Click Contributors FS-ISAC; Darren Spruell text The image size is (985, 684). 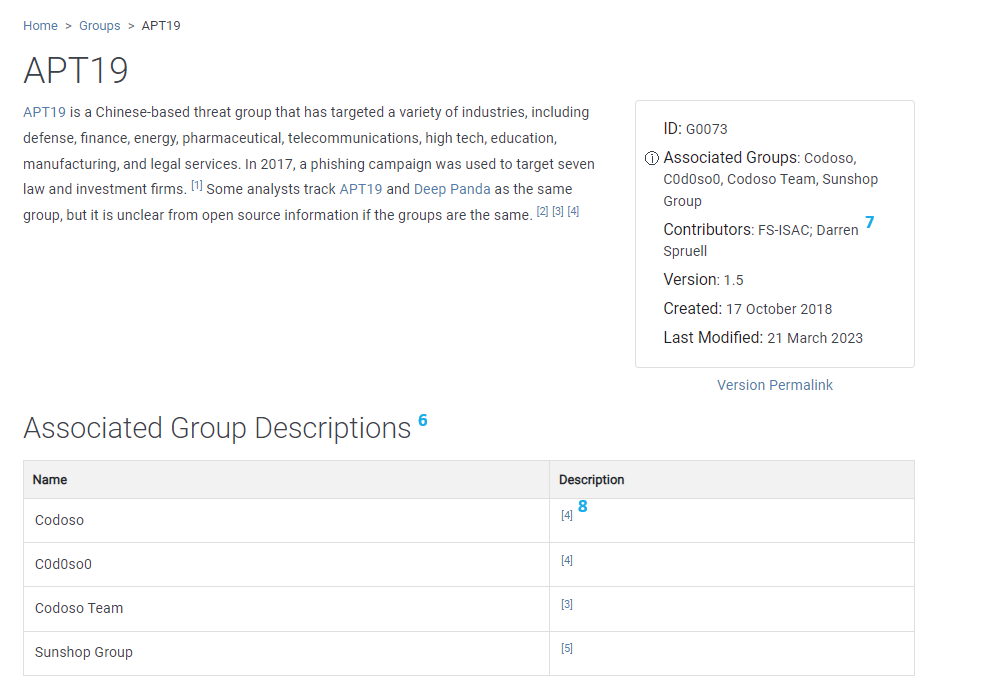click(x=761, y=240)
